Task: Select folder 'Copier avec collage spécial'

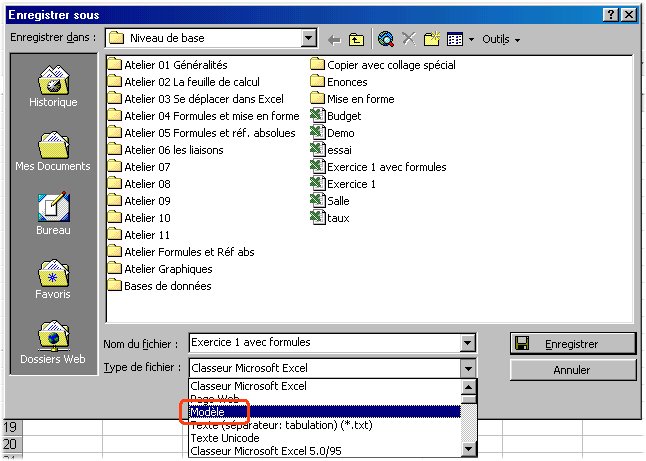Action: [383, 65]
